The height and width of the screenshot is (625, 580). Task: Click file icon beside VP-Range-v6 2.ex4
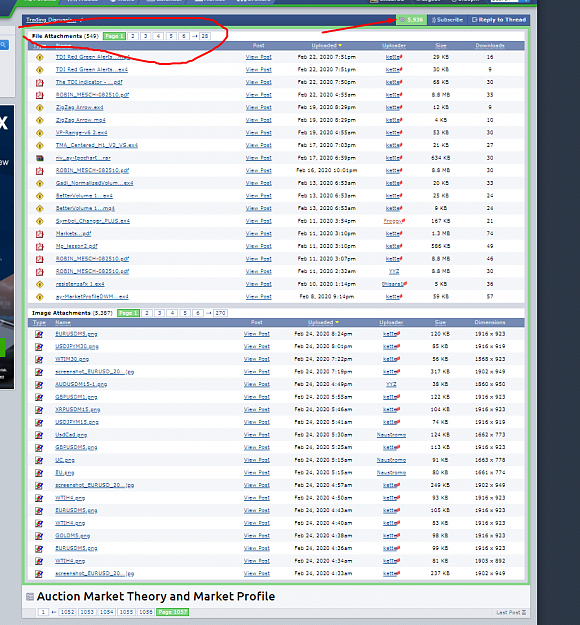click(x=39, y=133)
